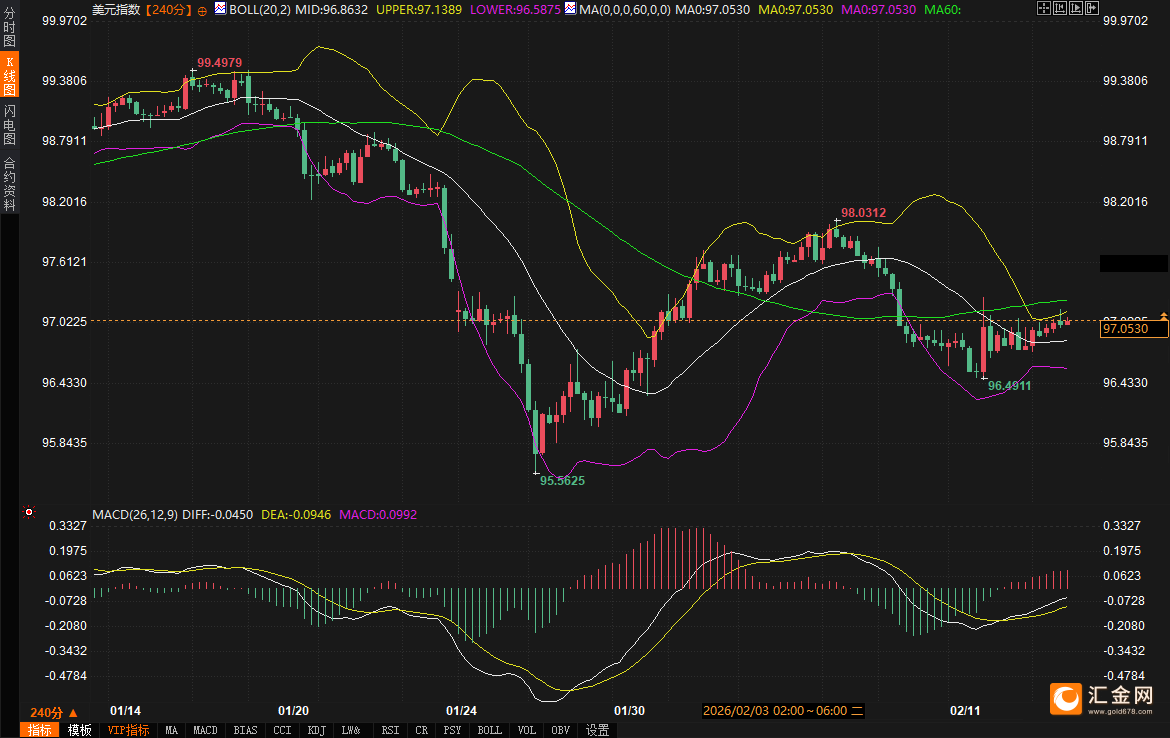Click the red circle marker left of MACD panel
Viewport: 1170px width, 738px height.
point(29,512)
